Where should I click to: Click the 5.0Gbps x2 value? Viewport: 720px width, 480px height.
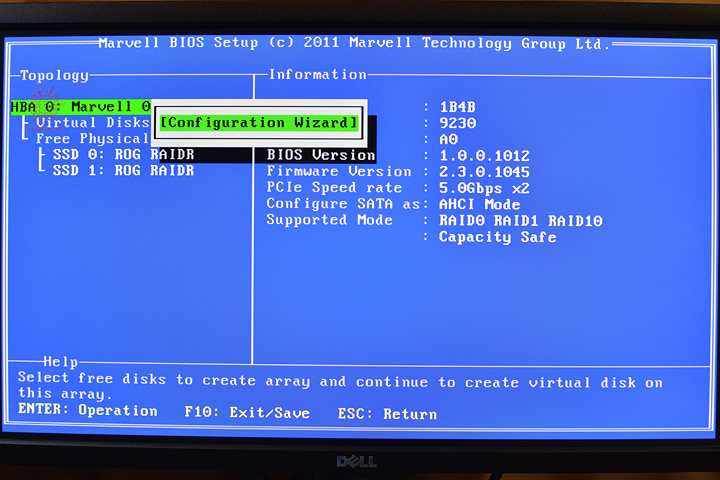click(484, 188)
